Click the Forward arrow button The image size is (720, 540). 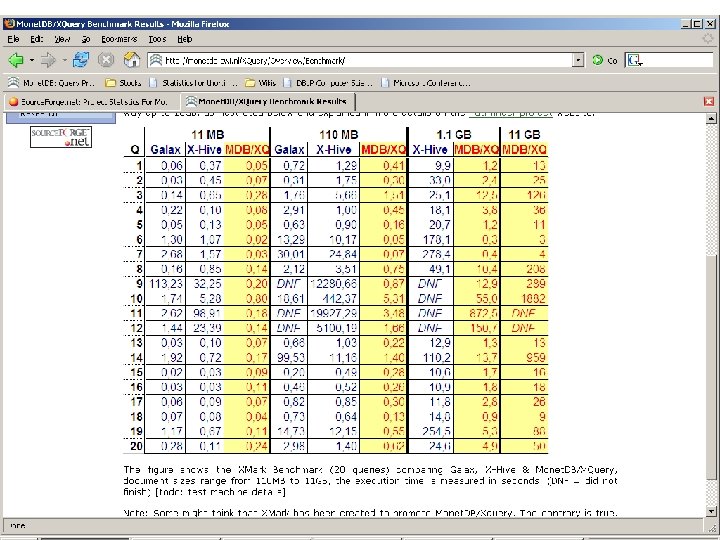48,60
